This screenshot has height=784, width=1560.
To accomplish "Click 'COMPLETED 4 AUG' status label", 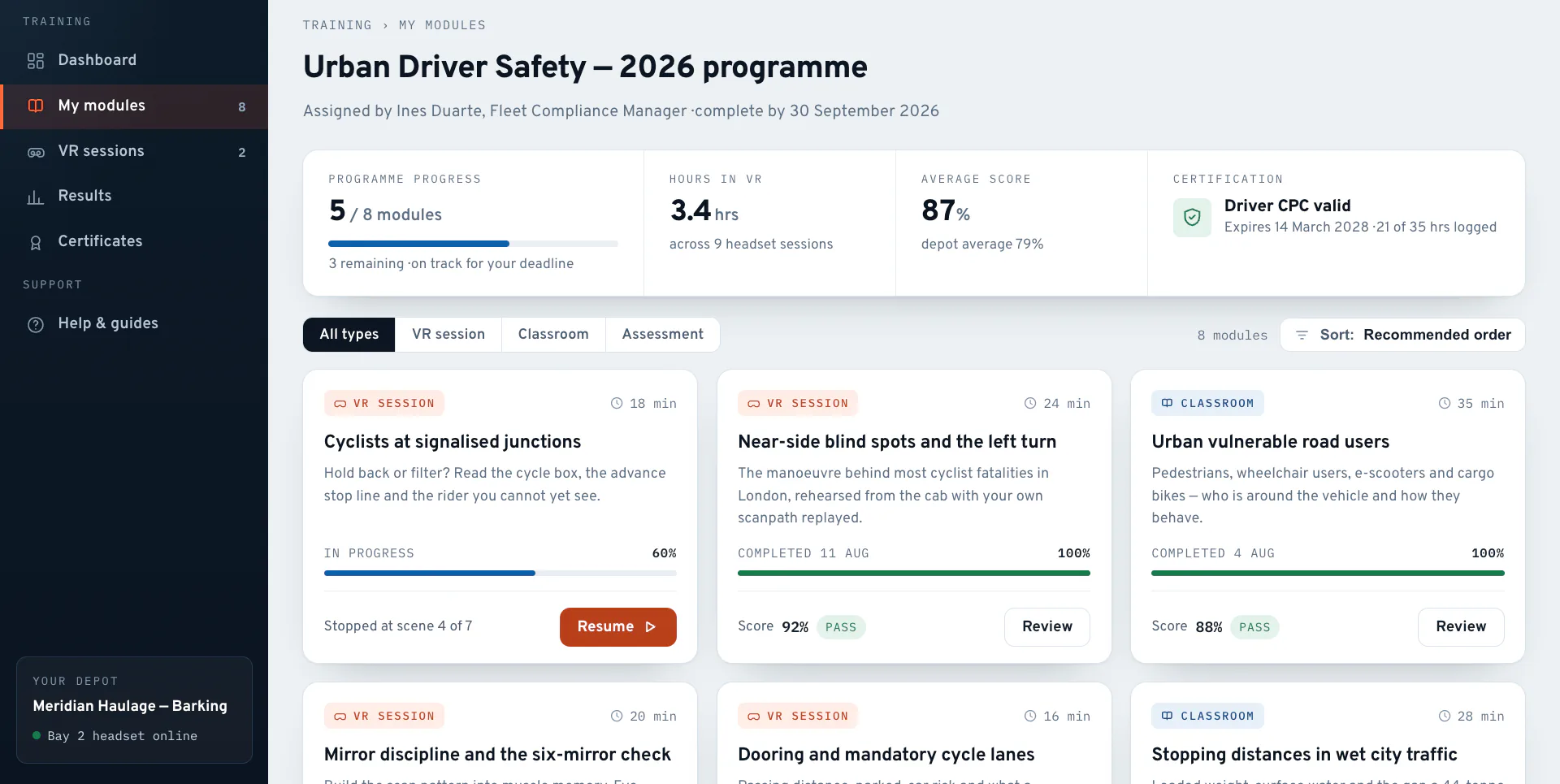I will pyautogui.click(x=1213, y=553).
